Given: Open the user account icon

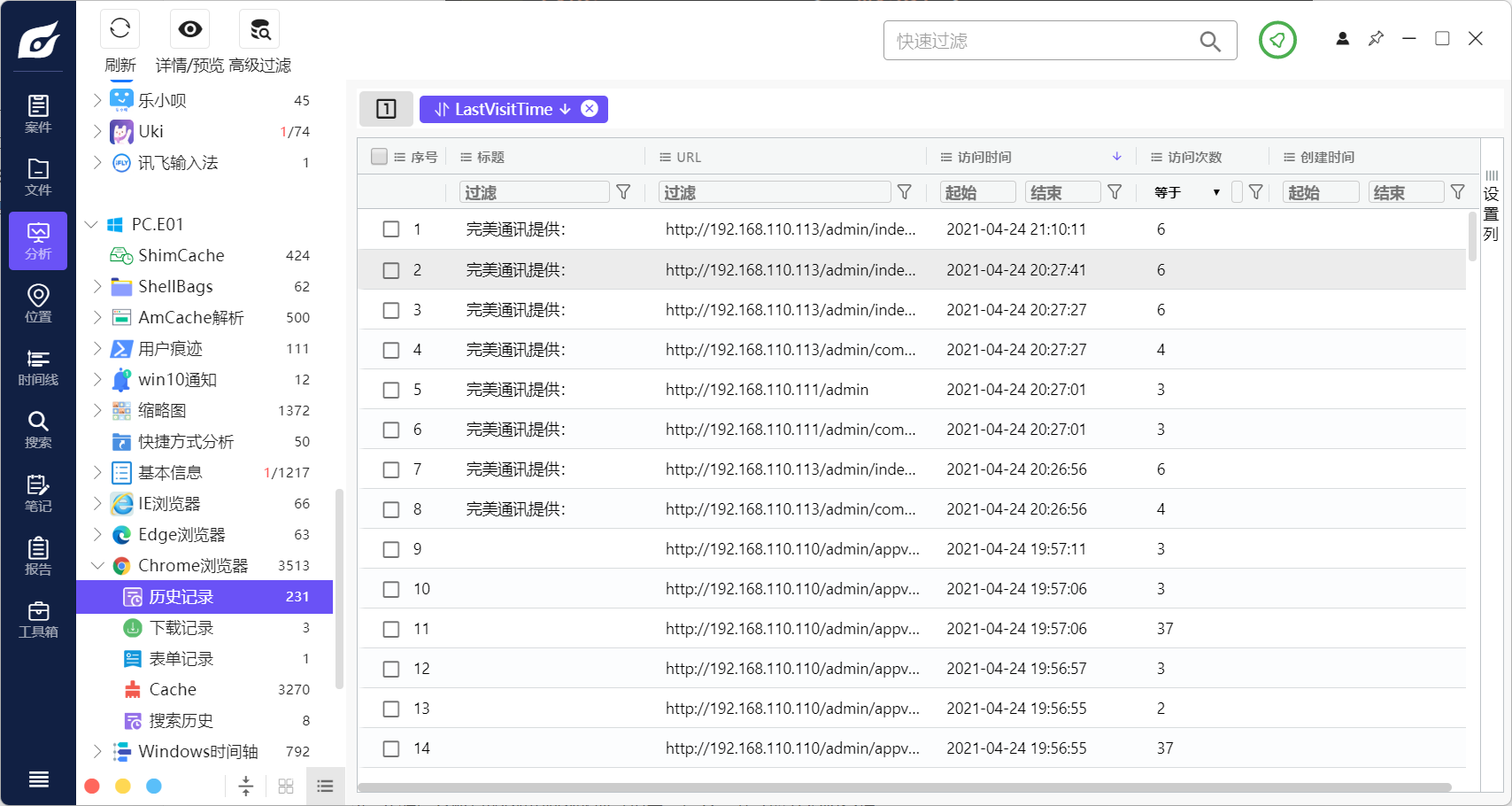Looking at the screenshot, I should tap(1343, 38).
